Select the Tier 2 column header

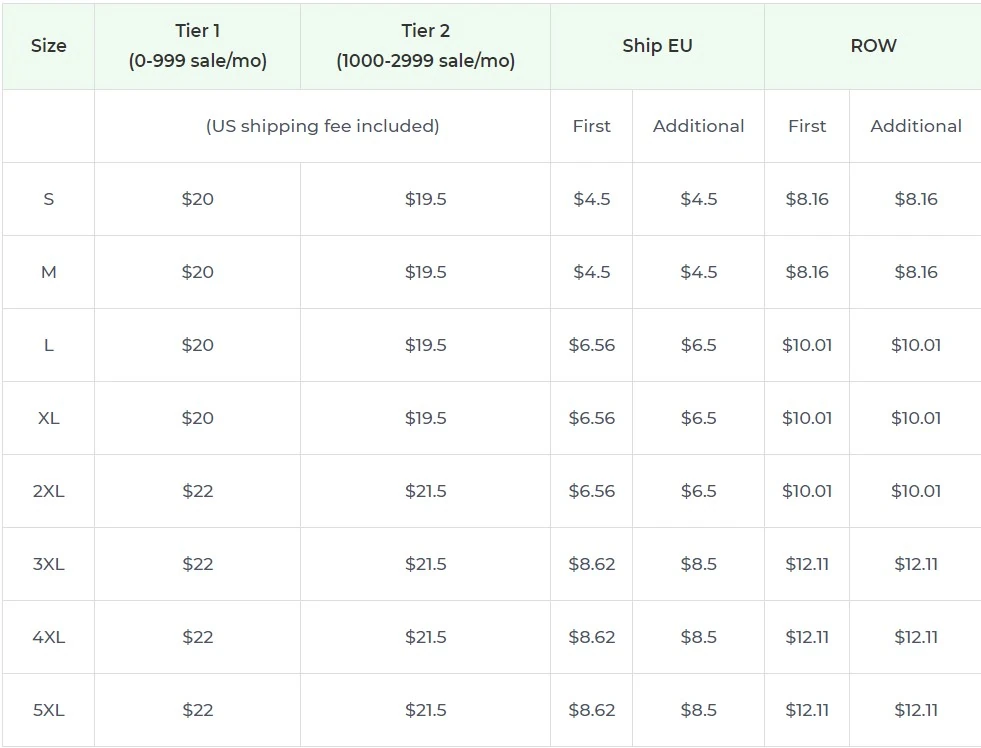(x=425, y=46)
